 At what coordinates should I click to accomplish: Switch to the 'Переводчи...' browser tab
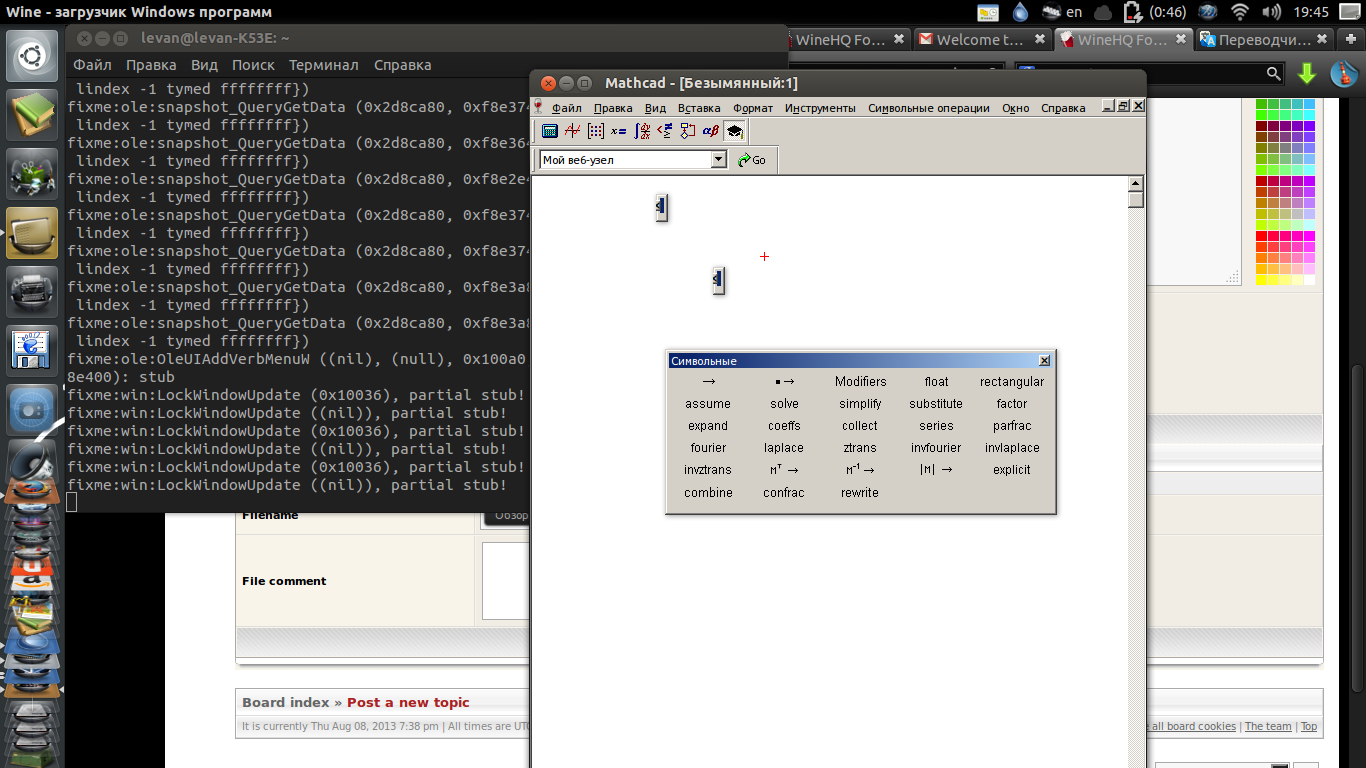pyautogui.click(x=1264, y=40)
